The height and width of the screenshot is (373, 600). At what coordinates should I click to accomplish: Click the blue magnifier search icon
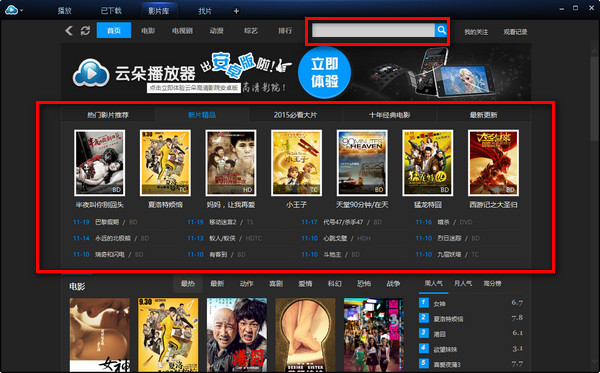[x=441, y=30]
